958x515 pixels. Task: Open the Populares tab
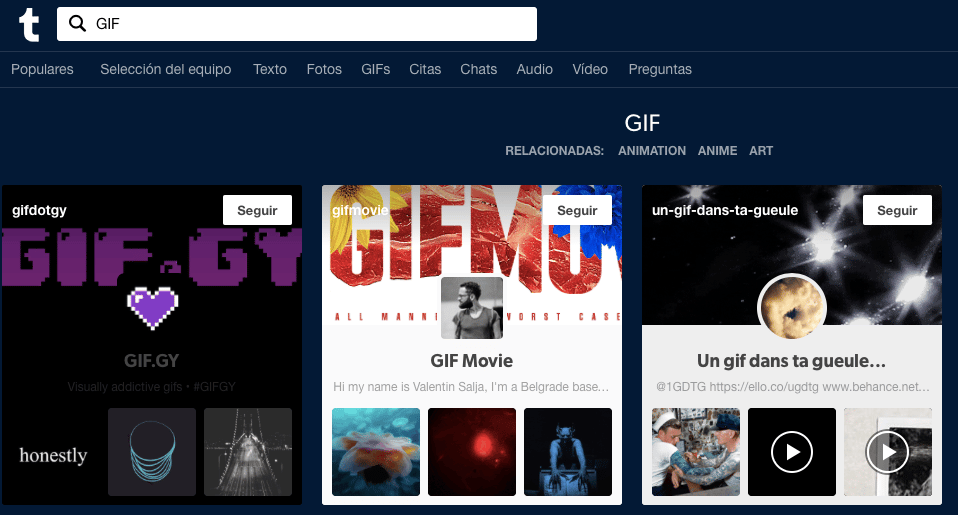(42, 70)
